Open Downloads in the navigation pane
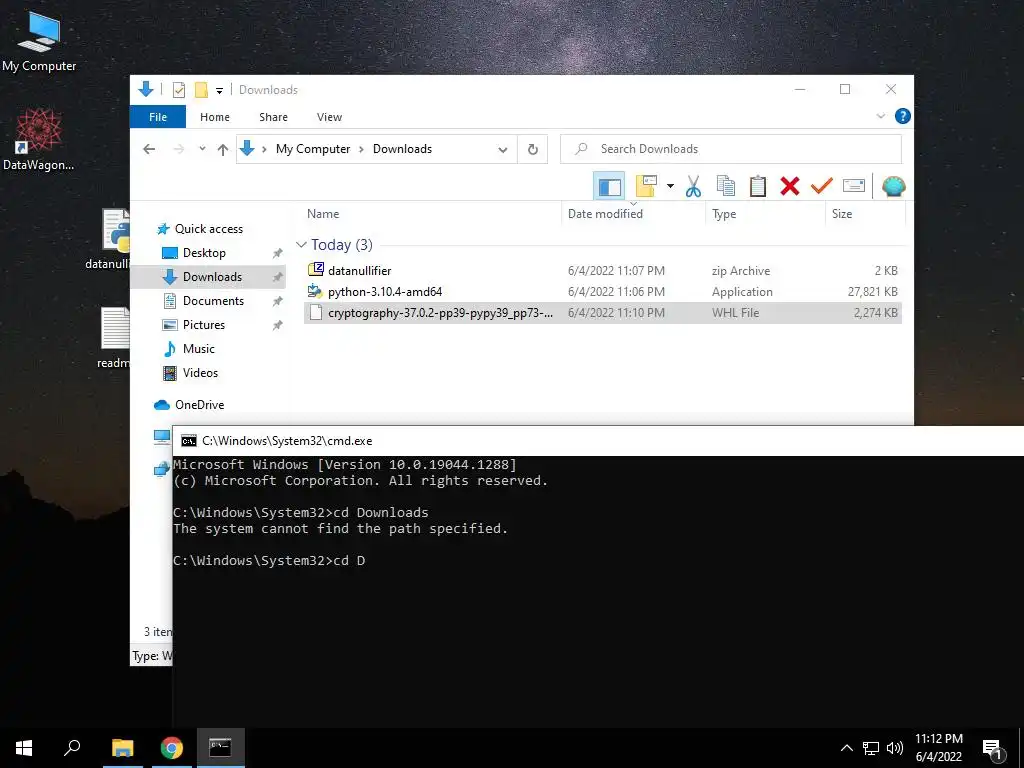The image size is (1024, 768). [x=212, y=277]
